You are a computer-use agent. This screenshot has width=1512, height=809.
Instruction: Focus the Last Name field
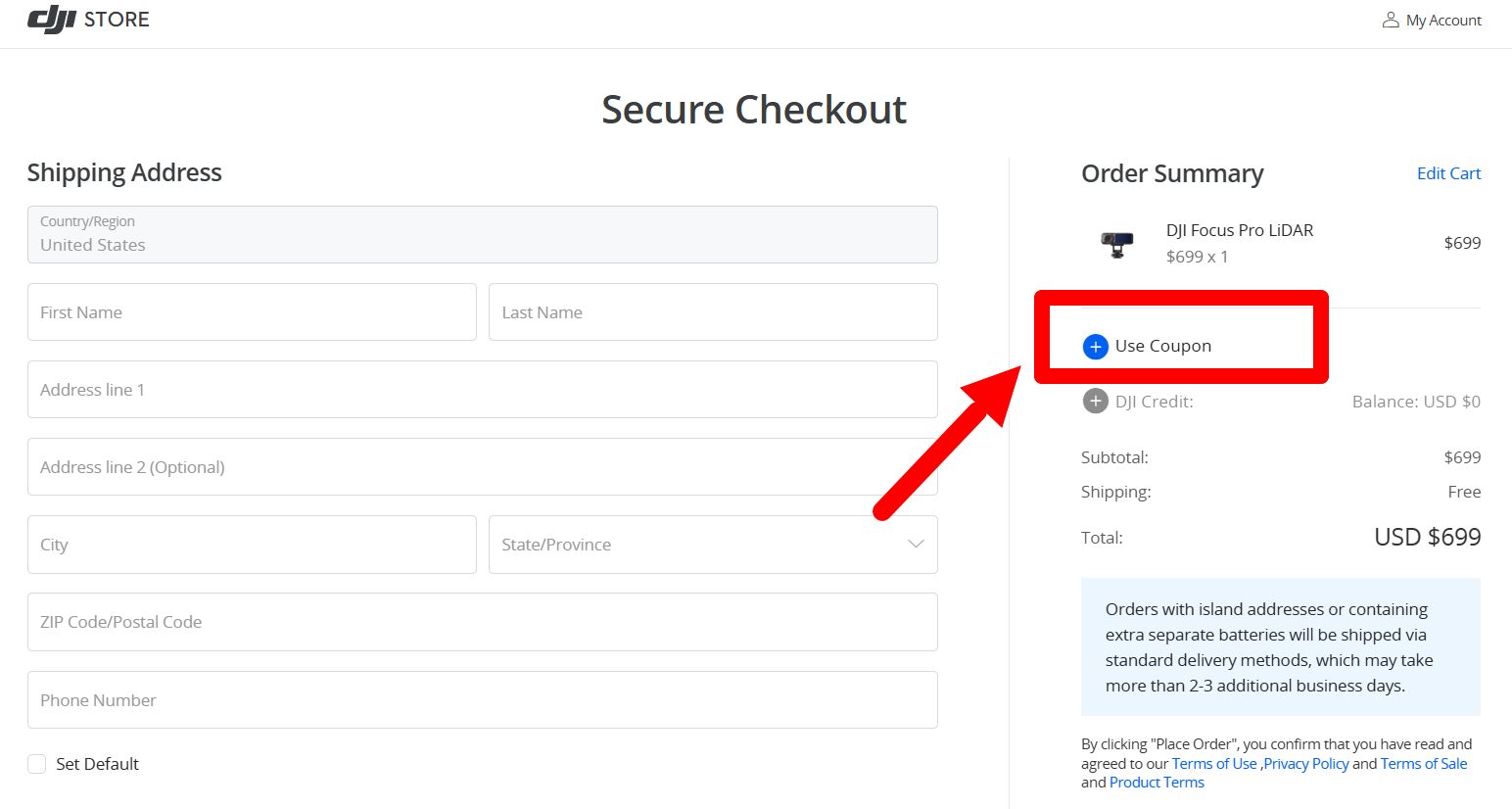713,312
